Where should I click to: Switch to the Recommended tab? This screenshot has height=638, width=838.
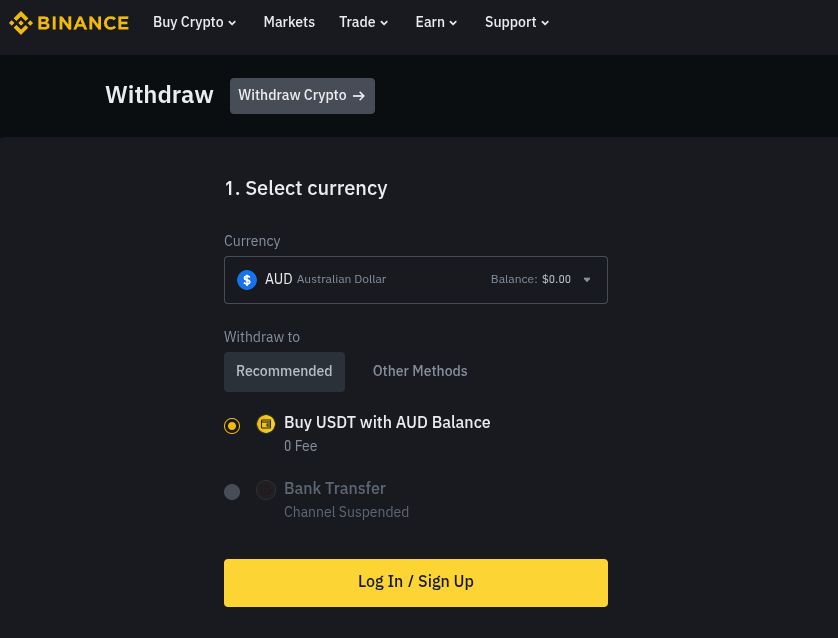[284, 371]
